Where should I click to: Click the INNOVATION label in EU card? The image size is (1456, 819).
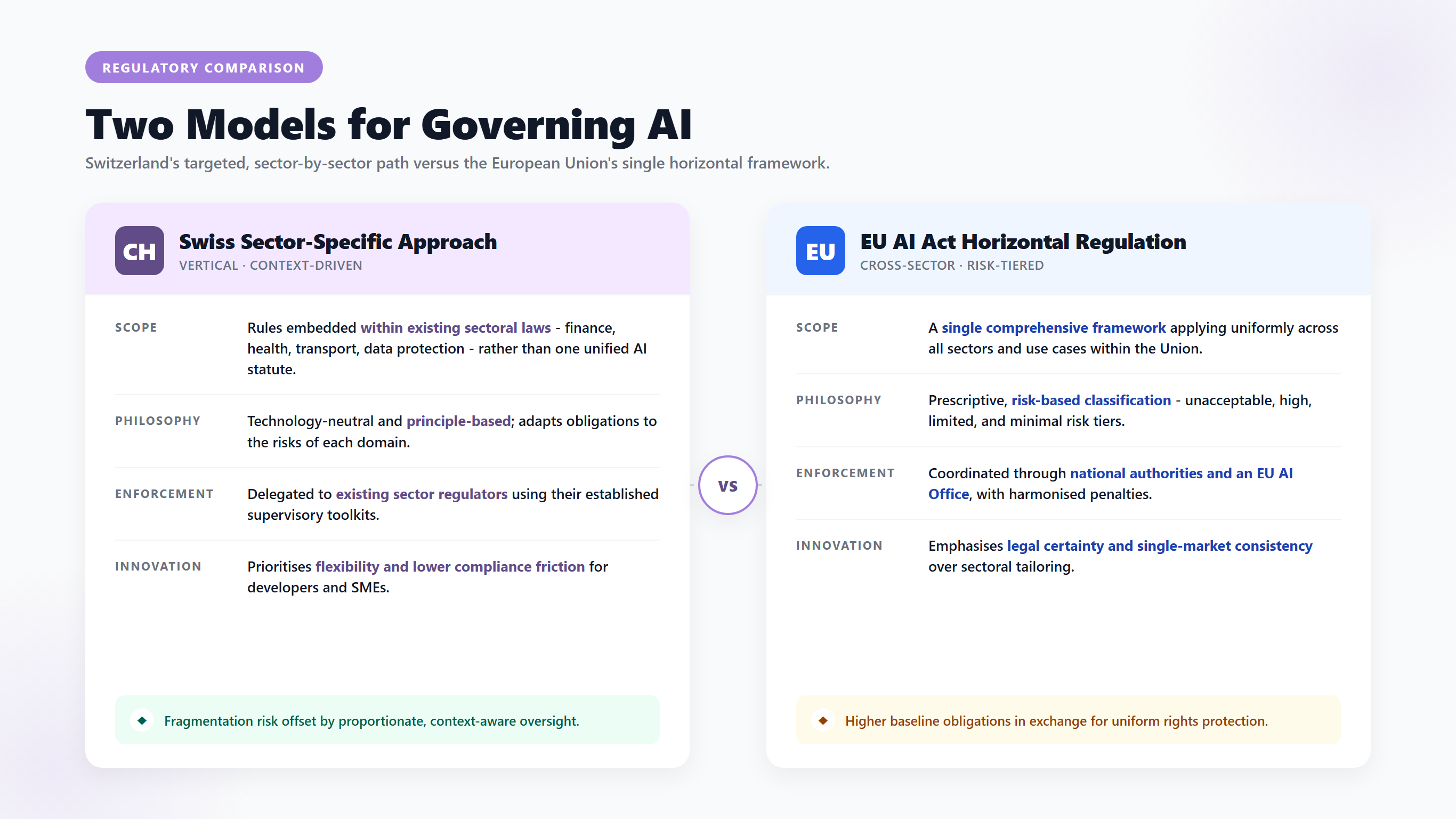(839, 545)
